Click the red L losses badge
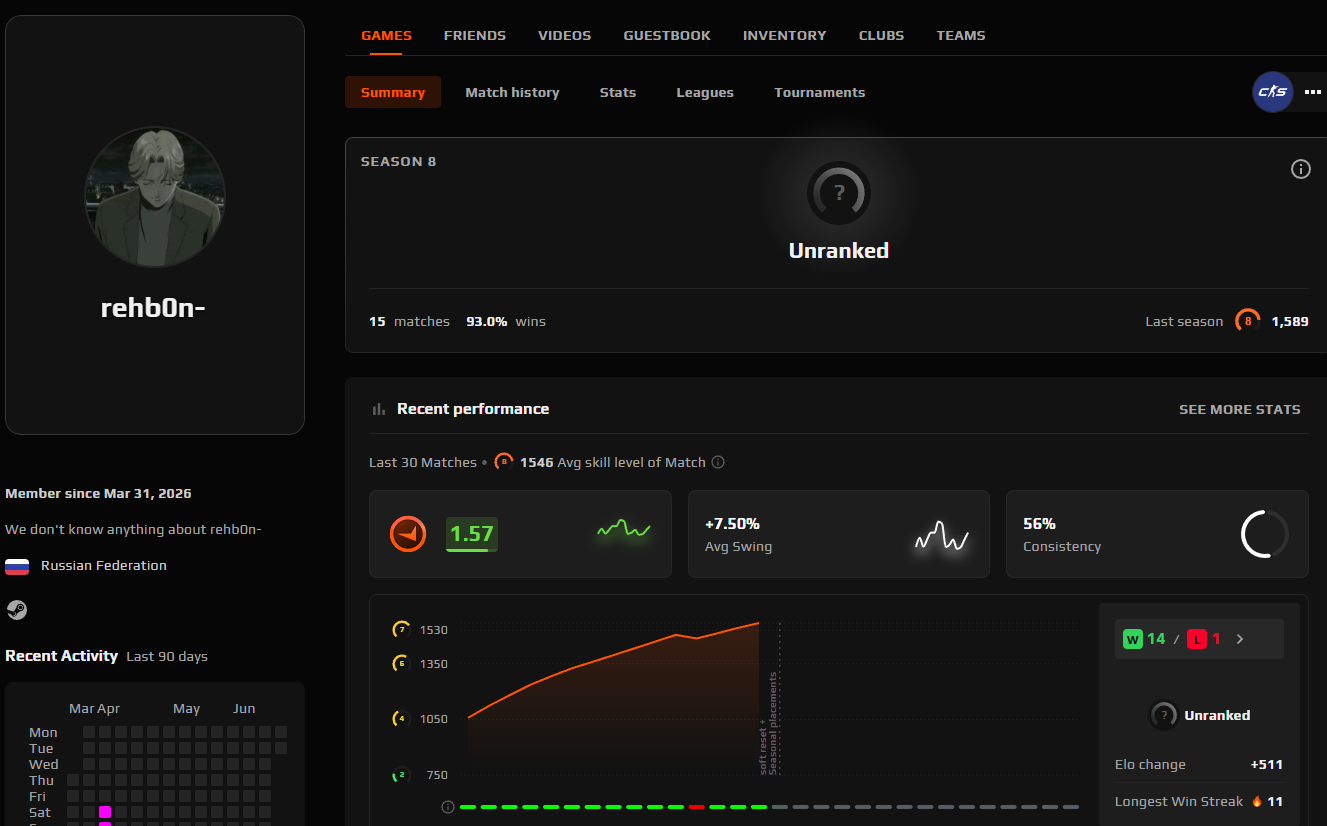The height and width of the screenshot is (826, 1327). point(1197,639)
